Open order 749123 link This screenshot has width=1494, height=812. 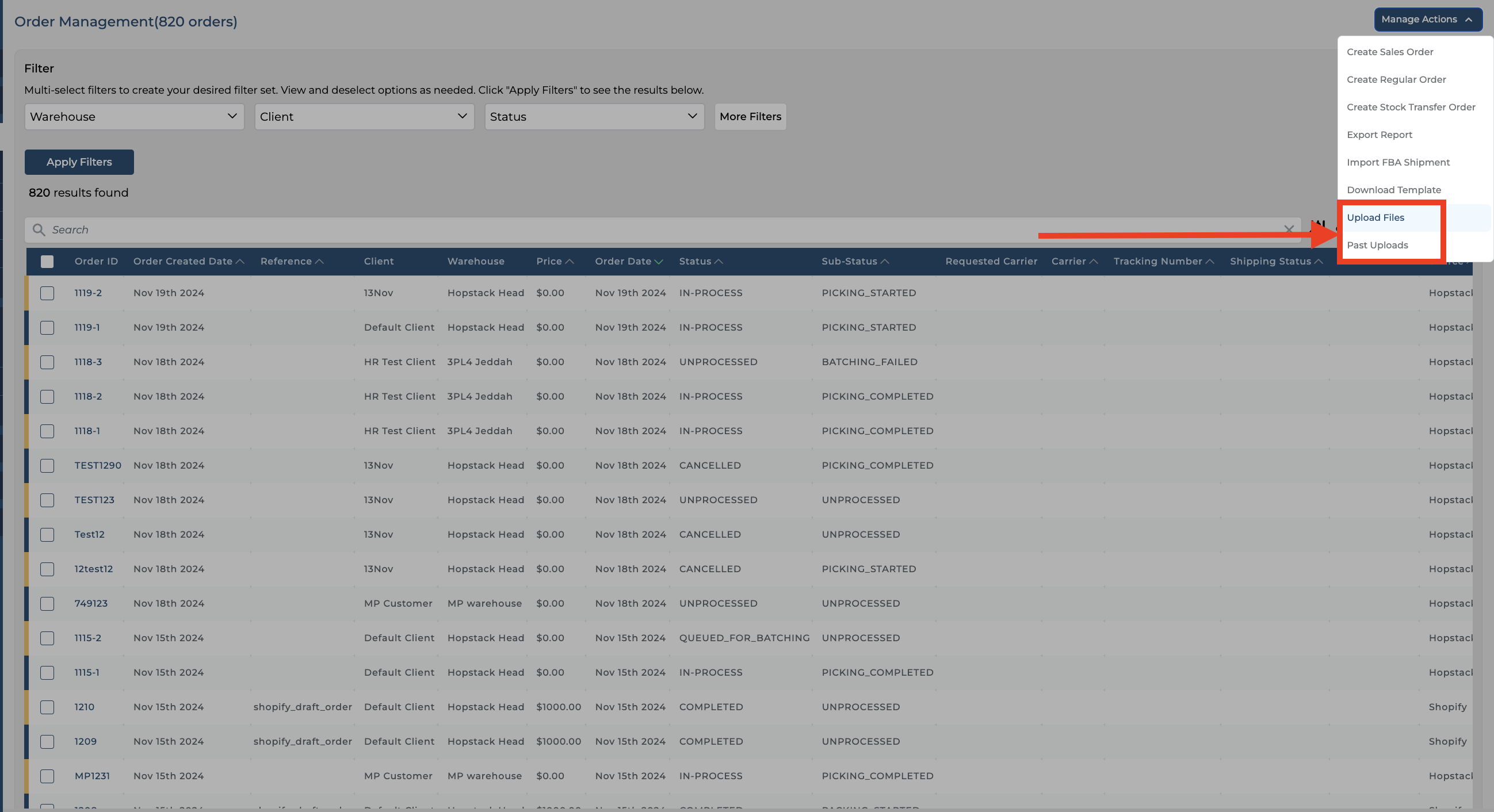click(x=91, y=603)
